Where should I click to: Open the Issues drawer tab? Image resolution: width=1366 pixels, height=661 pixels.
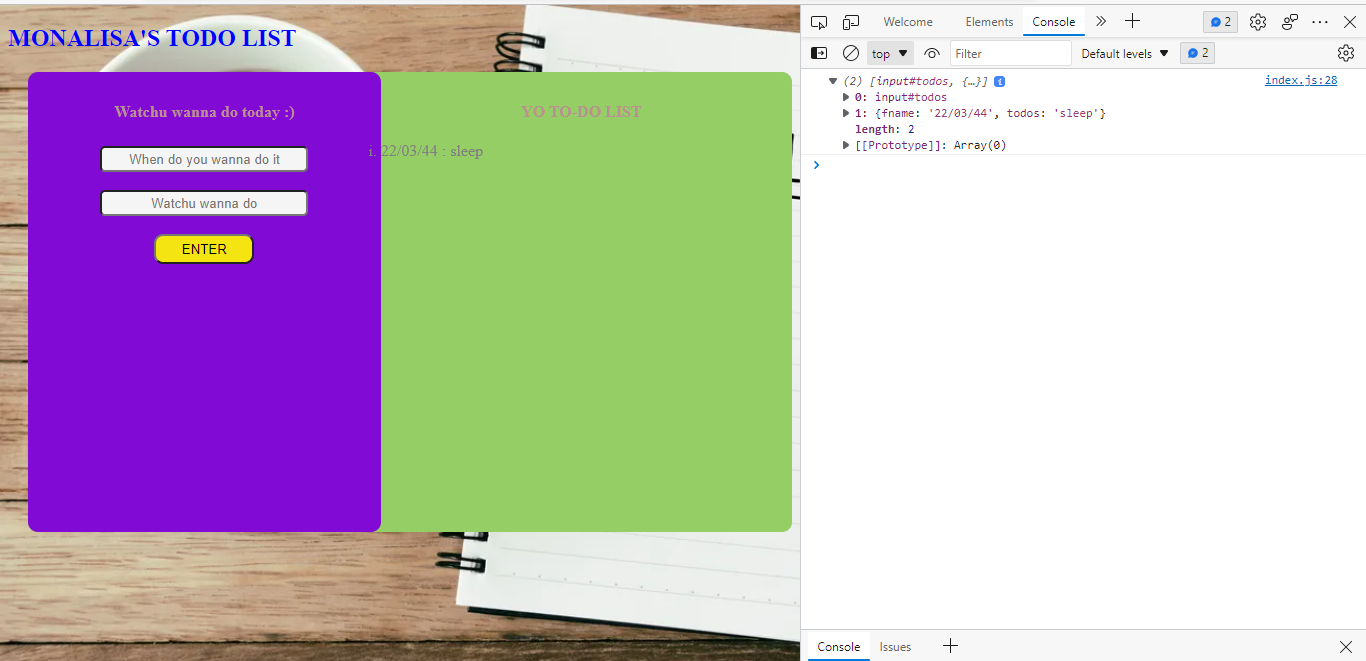[x=895, y=647]
